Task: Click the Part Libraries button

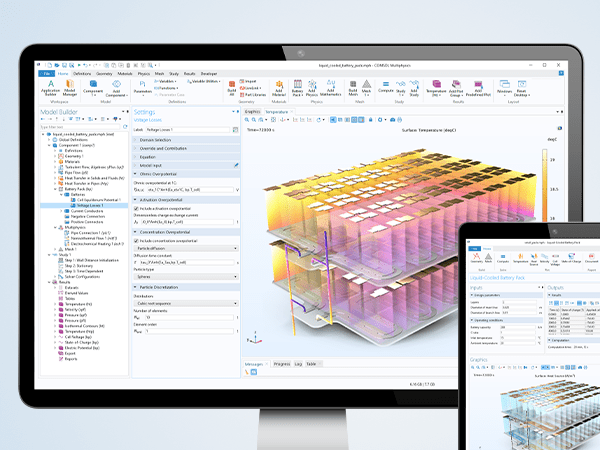Action: pos(253,95)
